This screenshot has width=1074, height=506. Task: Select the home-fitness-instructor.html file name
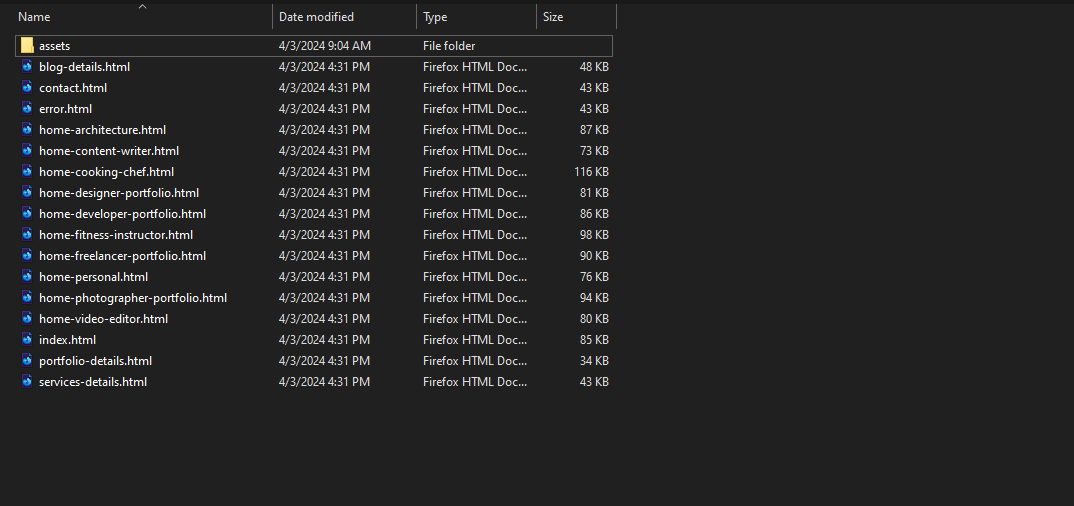(116, 235)
